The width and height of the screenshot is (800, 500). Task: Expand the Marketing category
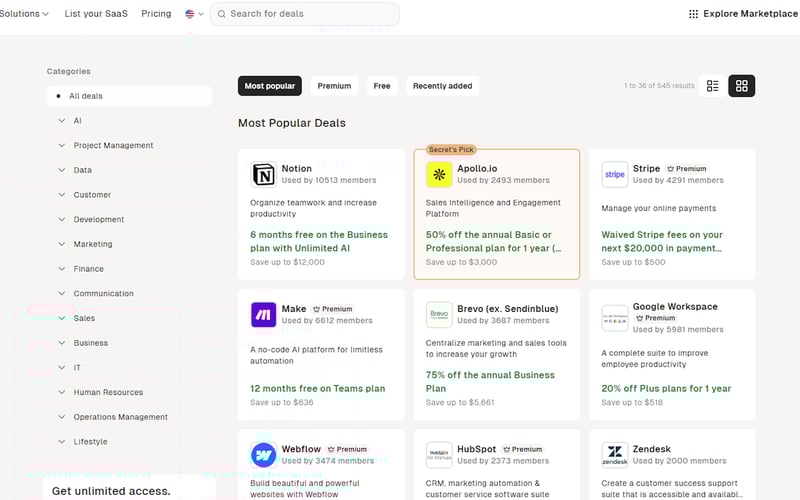click(x=62, y=244)
